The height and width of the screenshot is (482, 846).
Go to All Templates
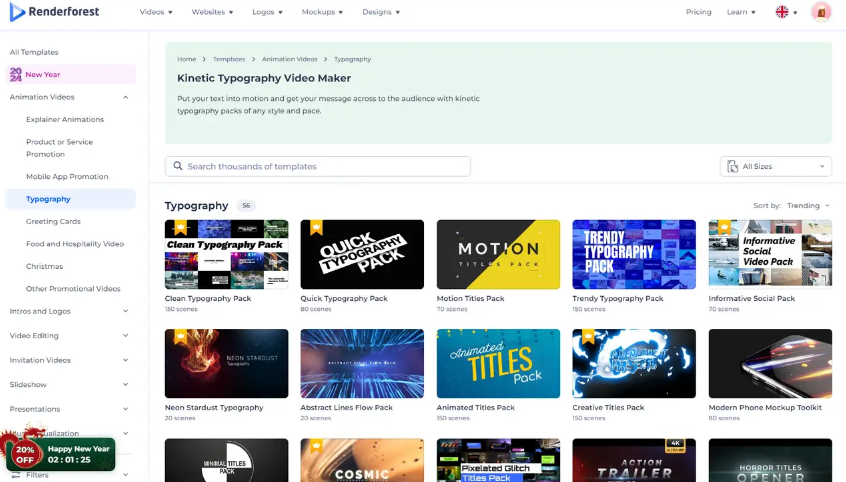pos(34,52)
